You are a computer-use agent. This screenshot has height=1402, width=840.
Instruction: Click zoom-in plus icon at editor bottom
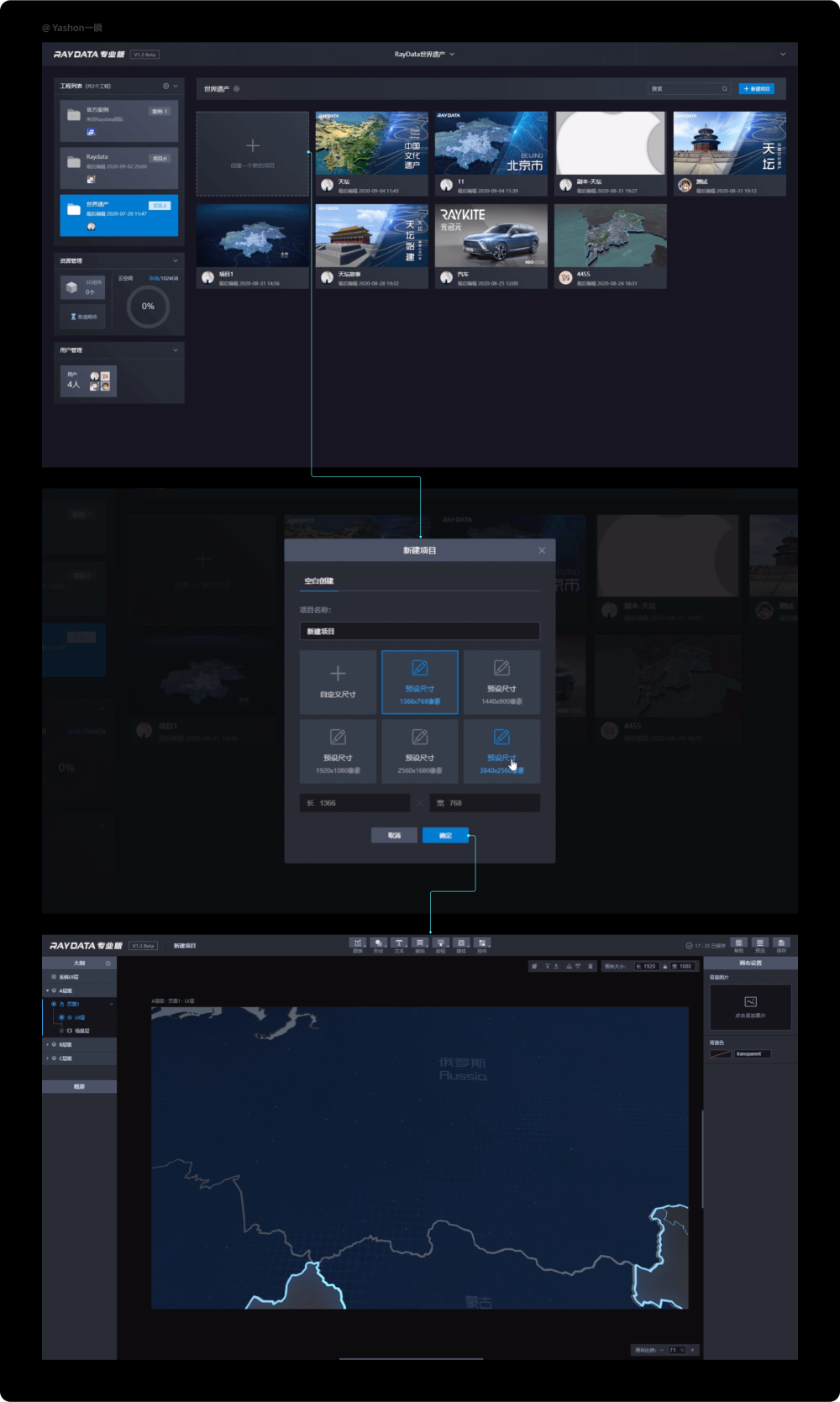pos(693,1350)
